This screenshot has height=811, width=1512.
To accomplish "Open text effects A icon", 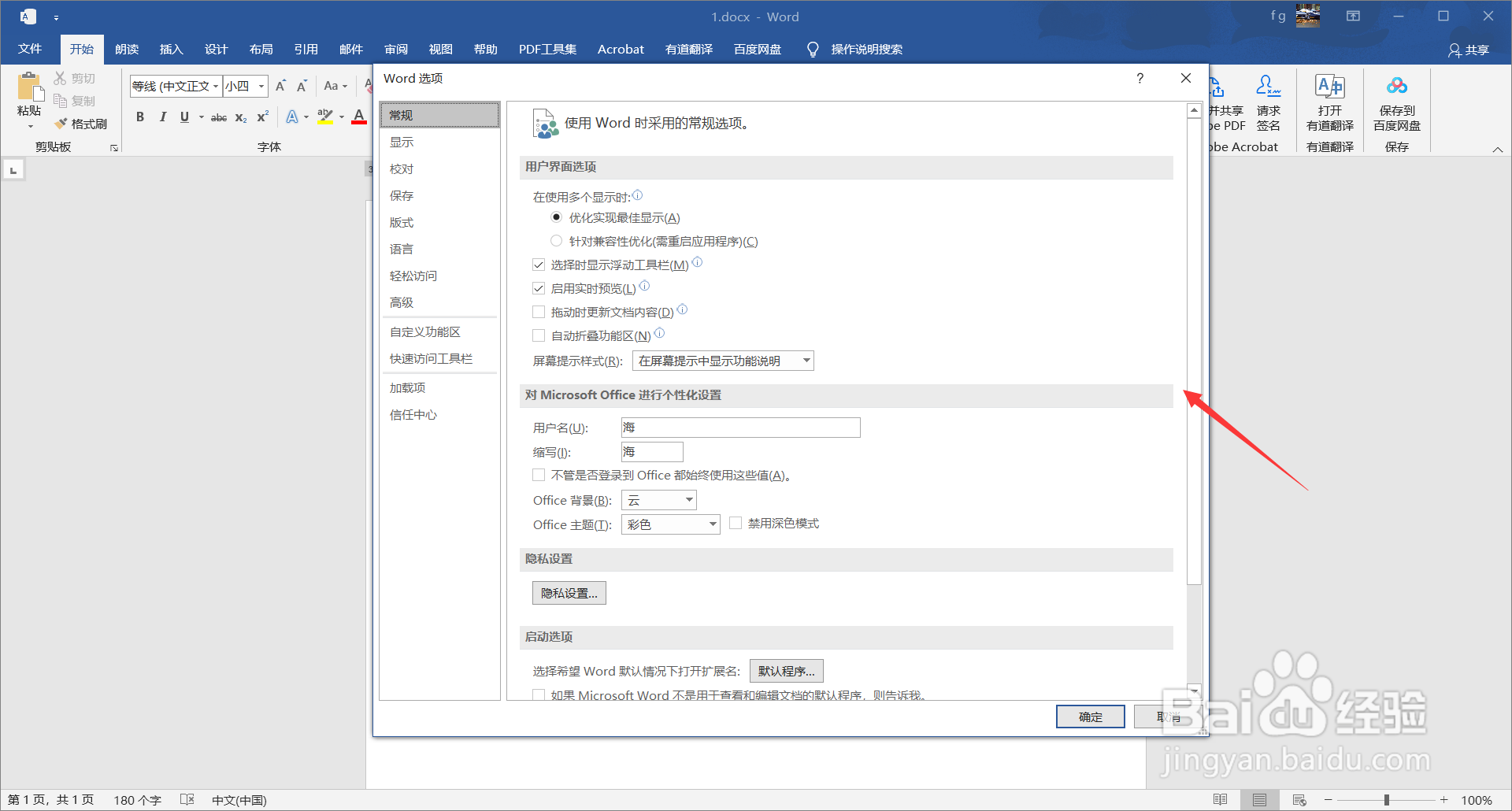I will click(292, 117).
